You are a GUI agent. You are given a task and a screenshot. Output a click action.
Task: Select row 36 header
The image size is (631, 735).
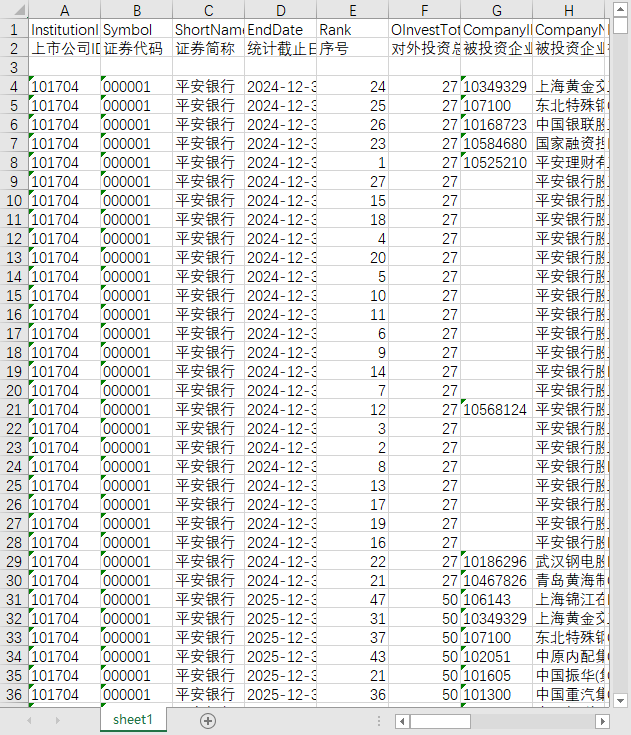[14, 695]
